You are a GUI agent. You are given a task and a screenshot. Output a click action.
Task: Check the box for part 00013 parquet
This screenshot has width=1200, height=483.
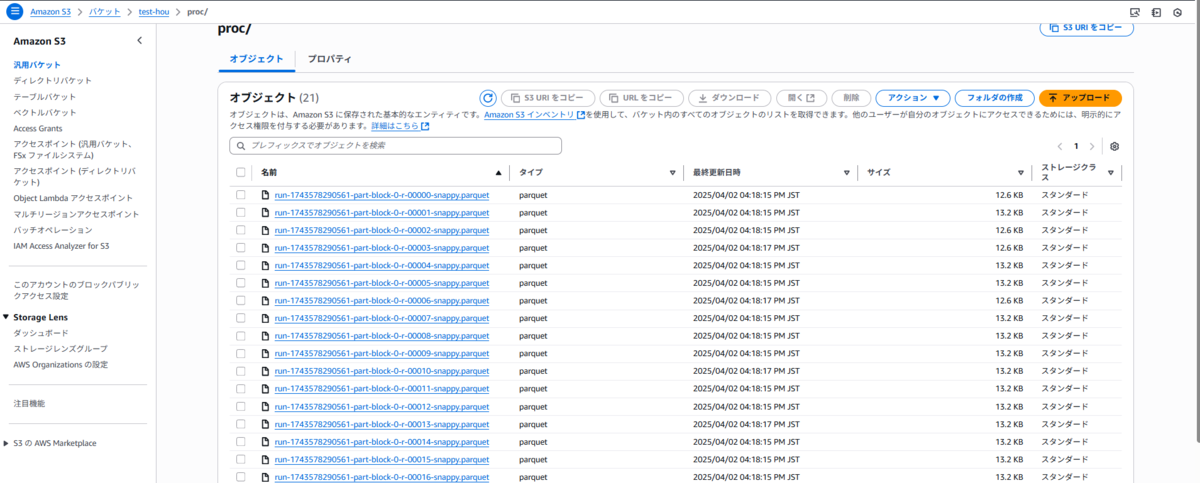[x=240, y=424]
